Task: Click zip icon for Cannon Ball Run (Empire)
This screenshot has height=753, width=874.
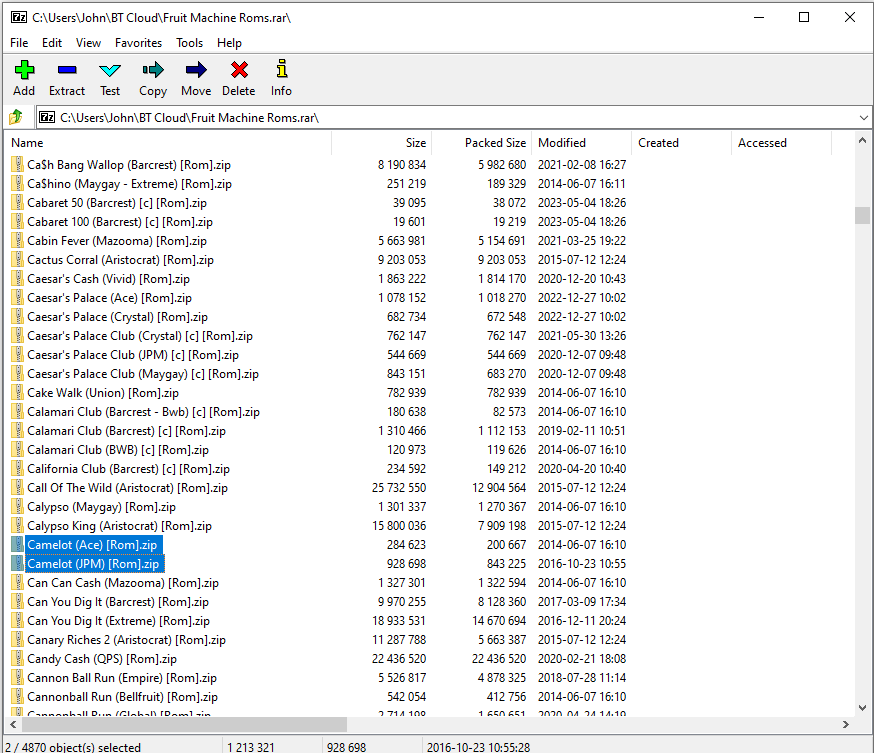Action: [18, 678]
